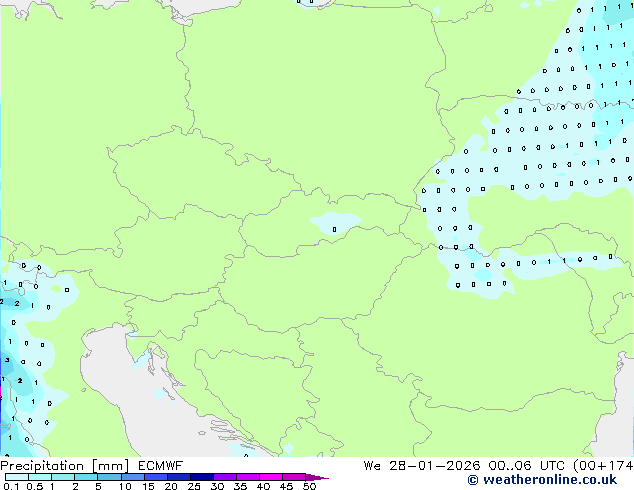This screenshot has height=490, width=634.
Task: Open the weatheronline.co.uk copyright link
Action: coord(542,480)
